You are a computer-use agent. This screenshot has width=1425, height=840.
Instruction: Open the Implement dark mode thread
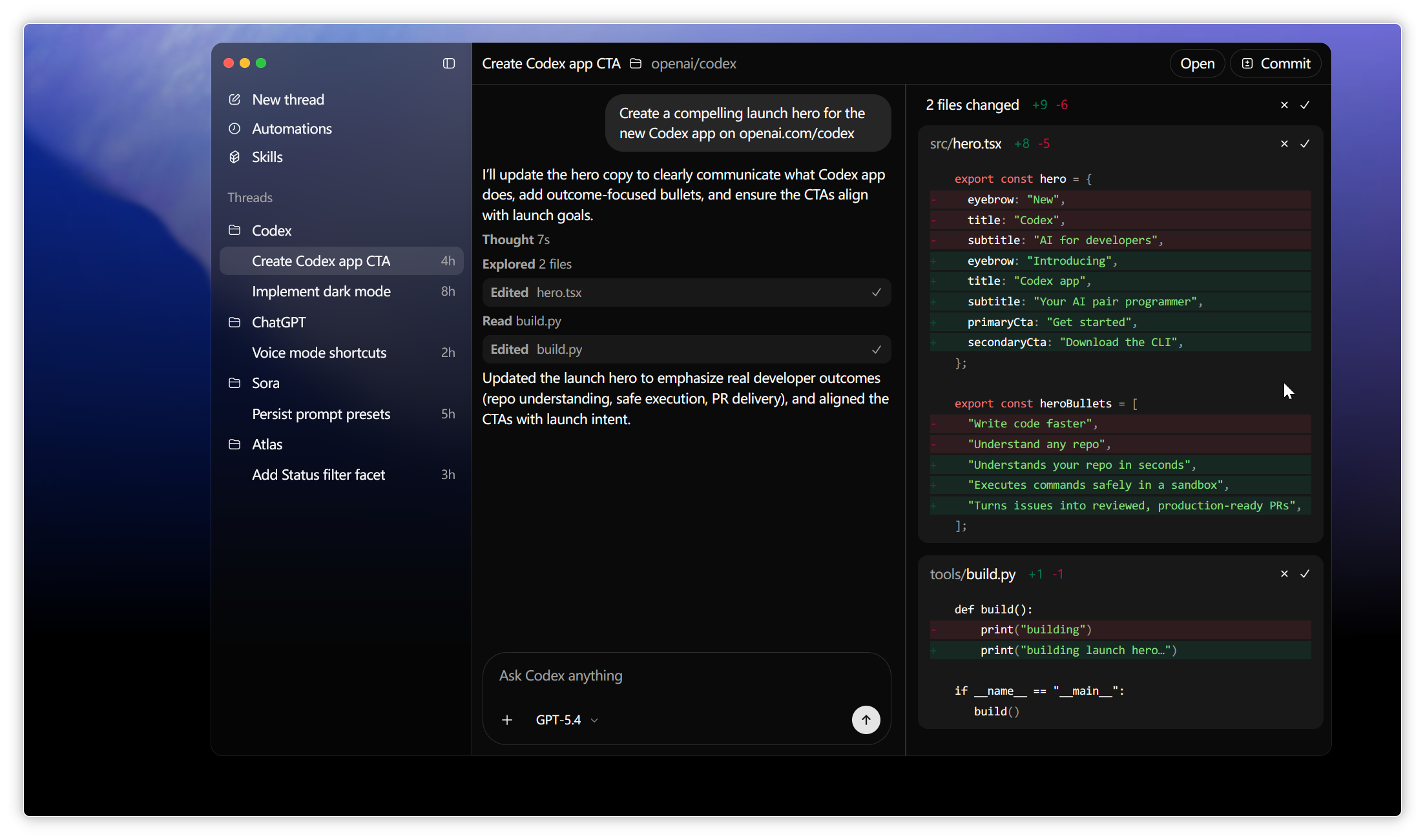[x=342, y=291]
